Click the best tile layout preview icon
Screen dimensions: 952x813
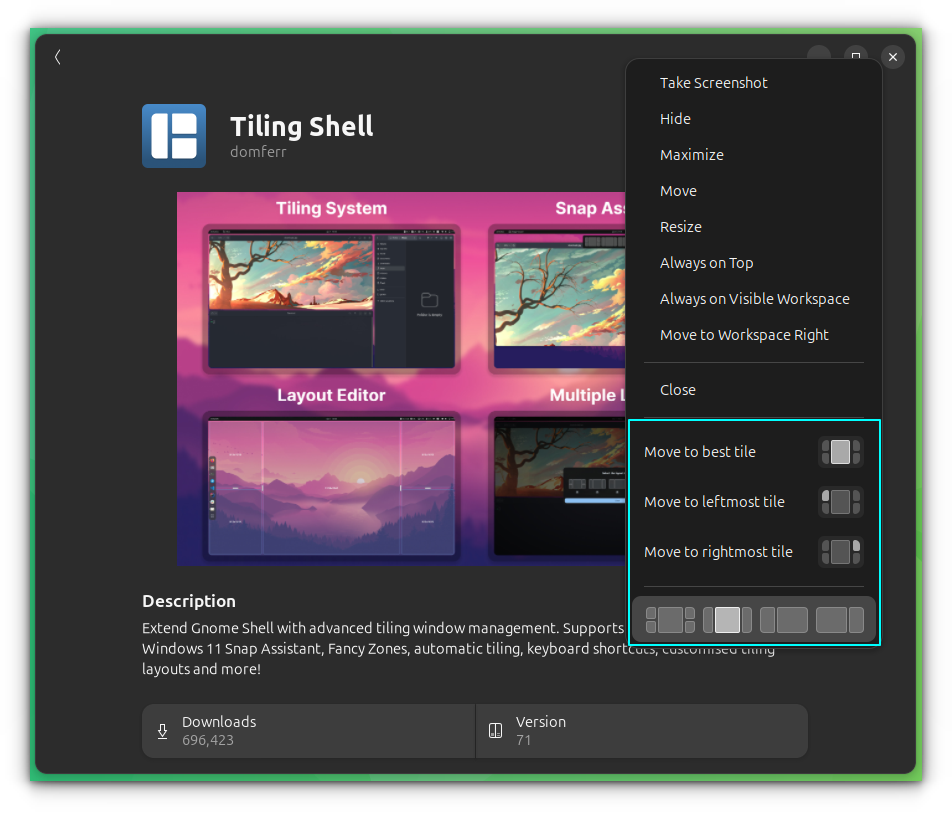tap(840, 452)
